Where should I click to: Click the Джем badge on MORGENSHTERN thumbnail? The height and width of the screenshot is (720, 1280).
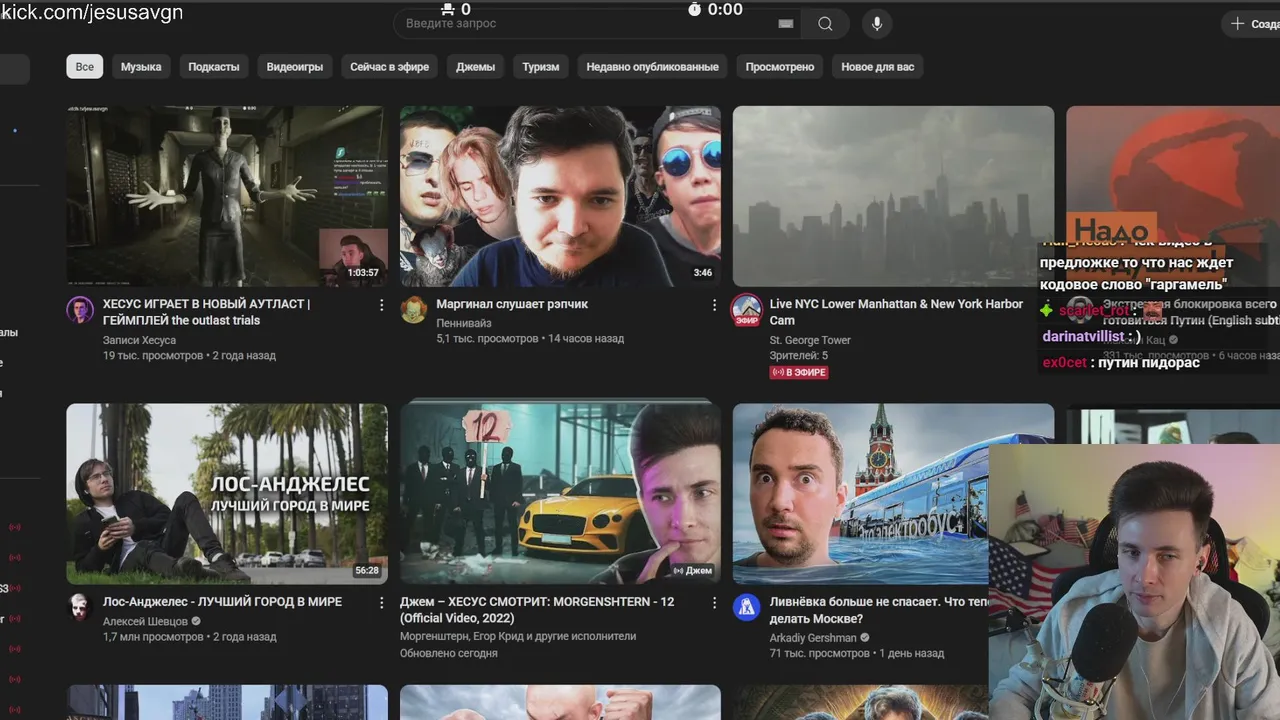tap(693, 570)
